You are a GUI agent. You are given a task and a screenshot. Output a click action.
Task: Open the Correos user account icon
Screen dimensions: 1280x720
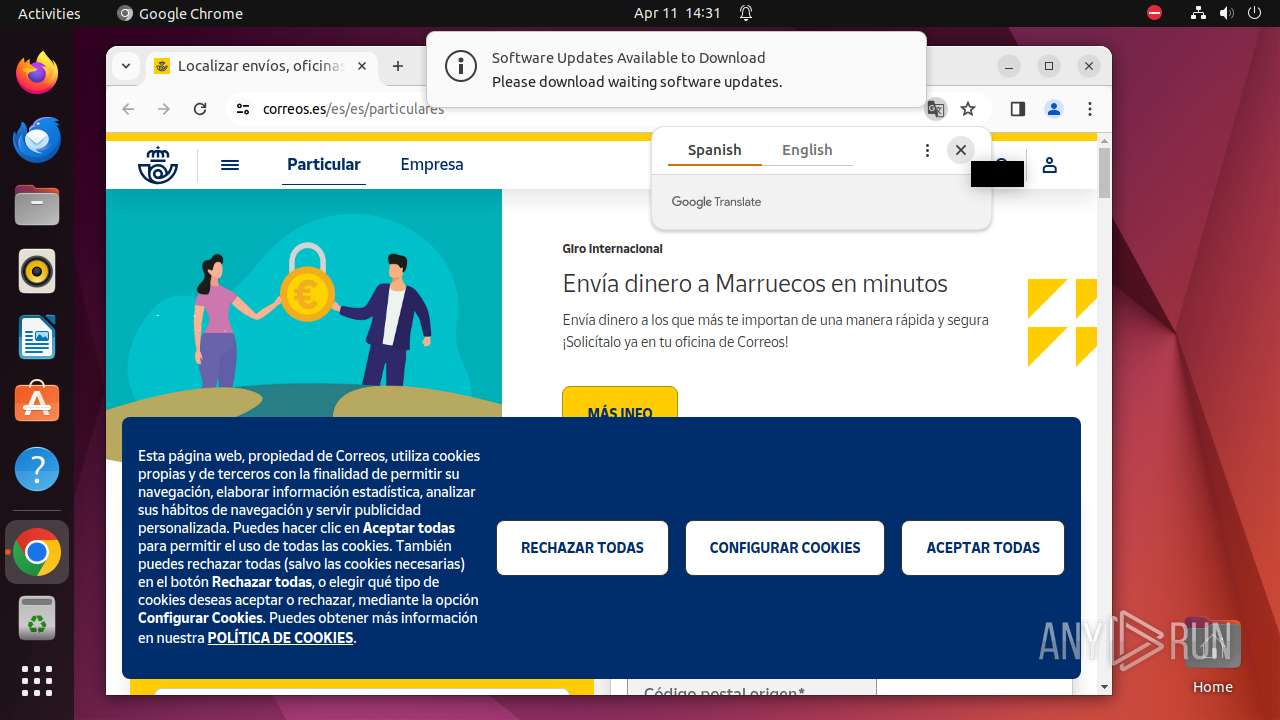pos(1050,165)
